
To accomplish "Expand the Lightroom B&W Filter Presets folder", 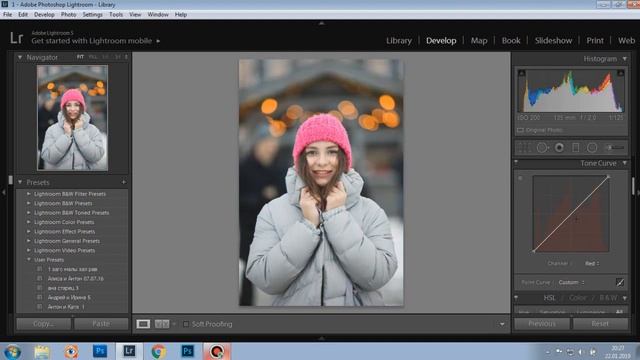I will coord(29,194).
